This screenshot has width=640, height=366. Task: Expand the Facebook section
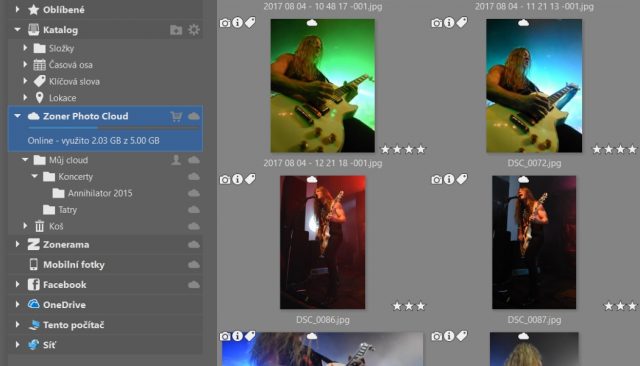point(17,284)
